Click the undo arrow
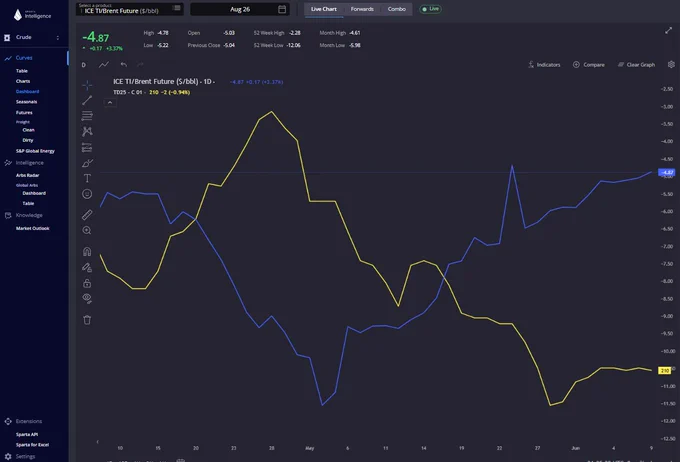This screenshot has width=680, height=462. (124, 65)
